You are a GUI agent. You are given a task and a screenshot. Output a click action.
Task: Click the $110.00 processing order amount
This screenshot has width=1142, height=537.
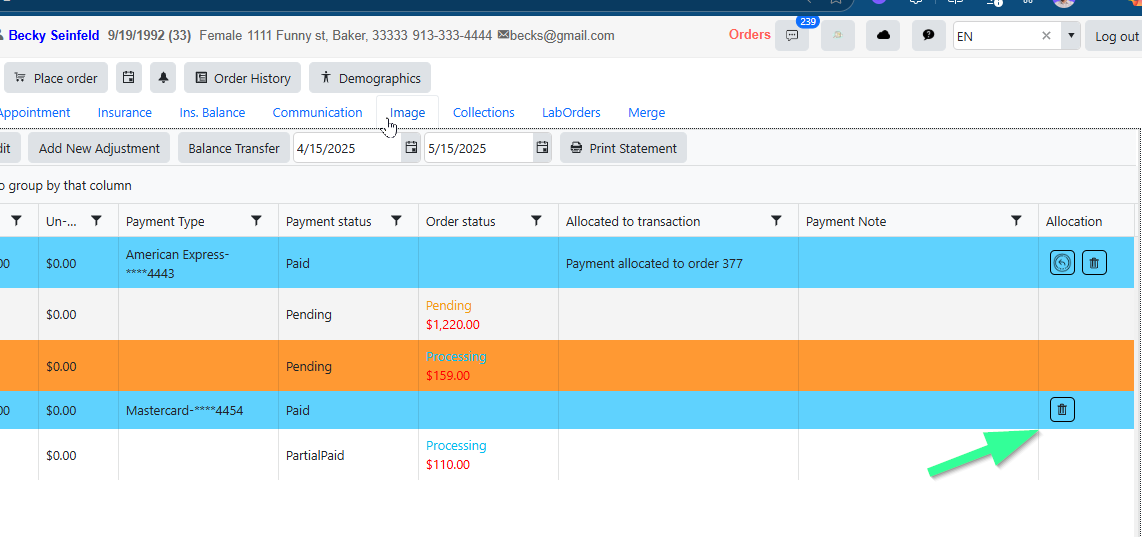click(448, 464)
